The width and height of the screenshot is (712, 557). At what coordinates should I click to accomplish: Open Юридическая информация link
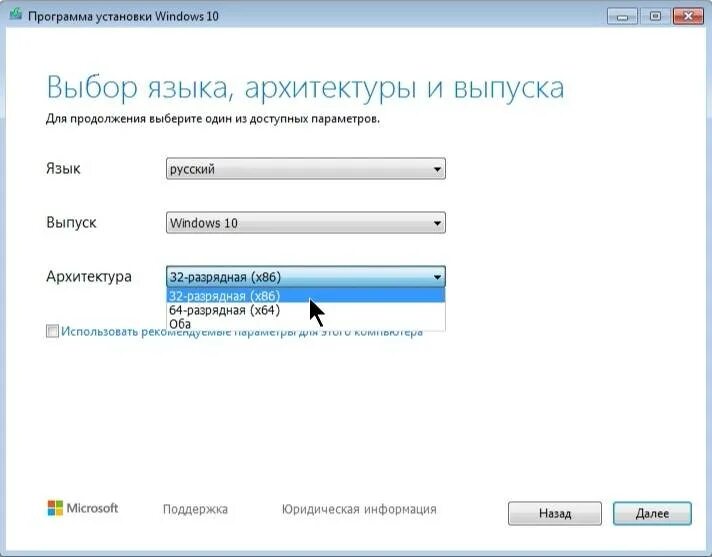359,509
